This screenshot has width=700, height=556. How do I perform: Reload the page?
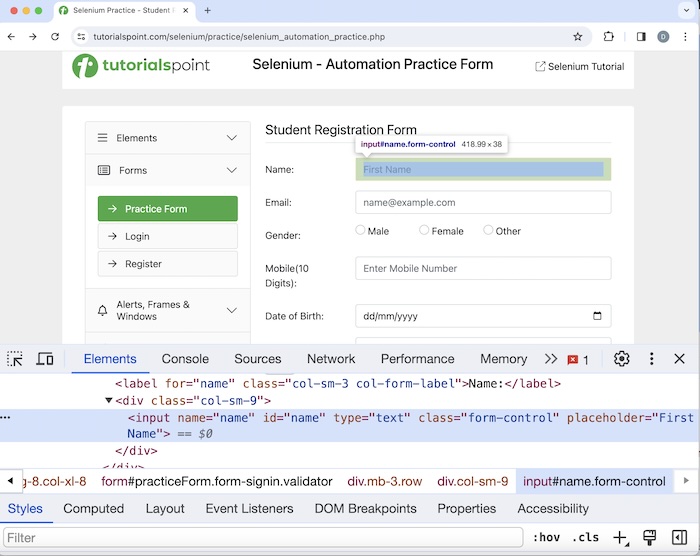[55, 36]
